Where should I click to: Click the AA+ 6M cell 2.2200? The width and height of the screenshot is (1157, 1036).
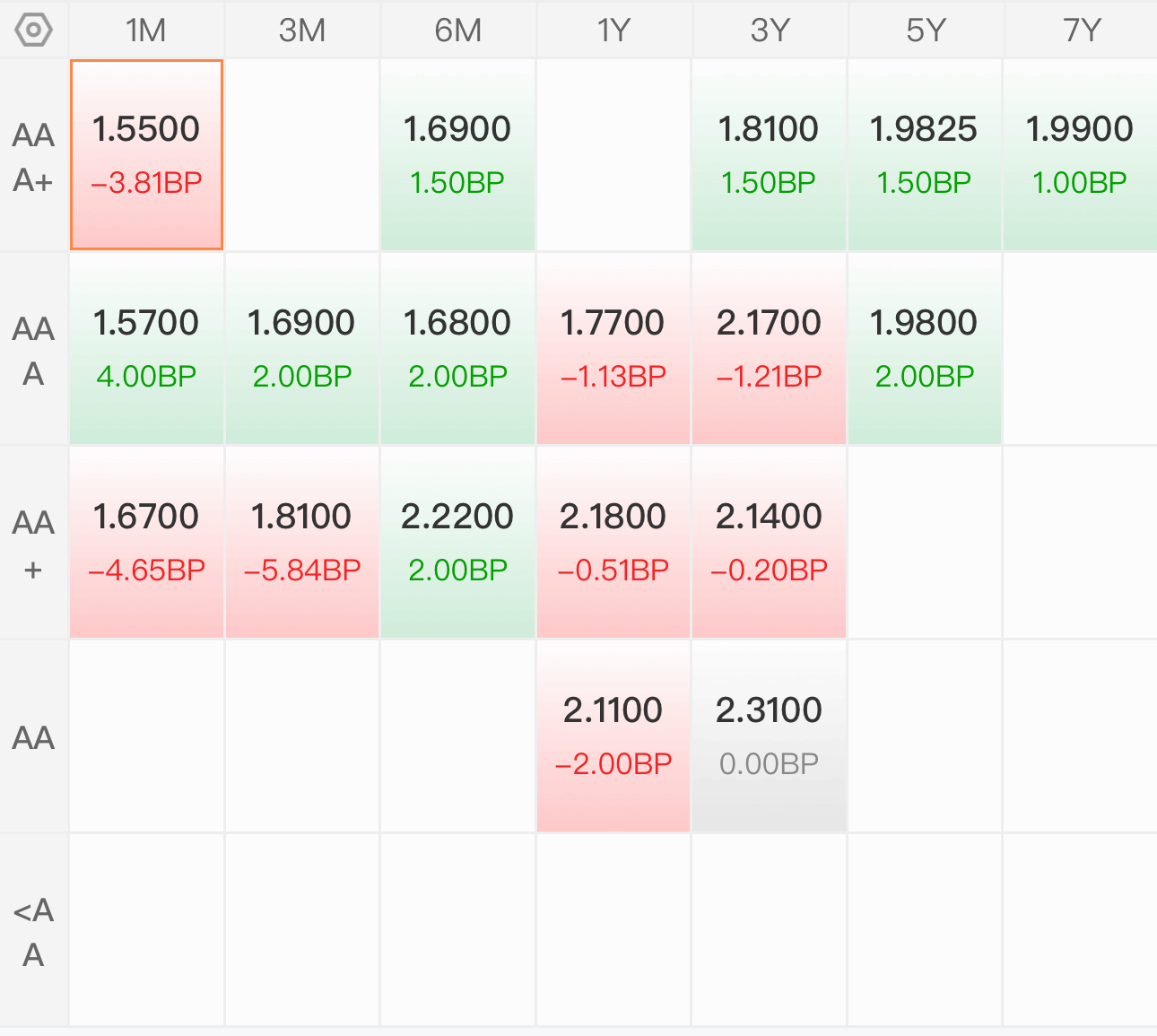point(457,543)
